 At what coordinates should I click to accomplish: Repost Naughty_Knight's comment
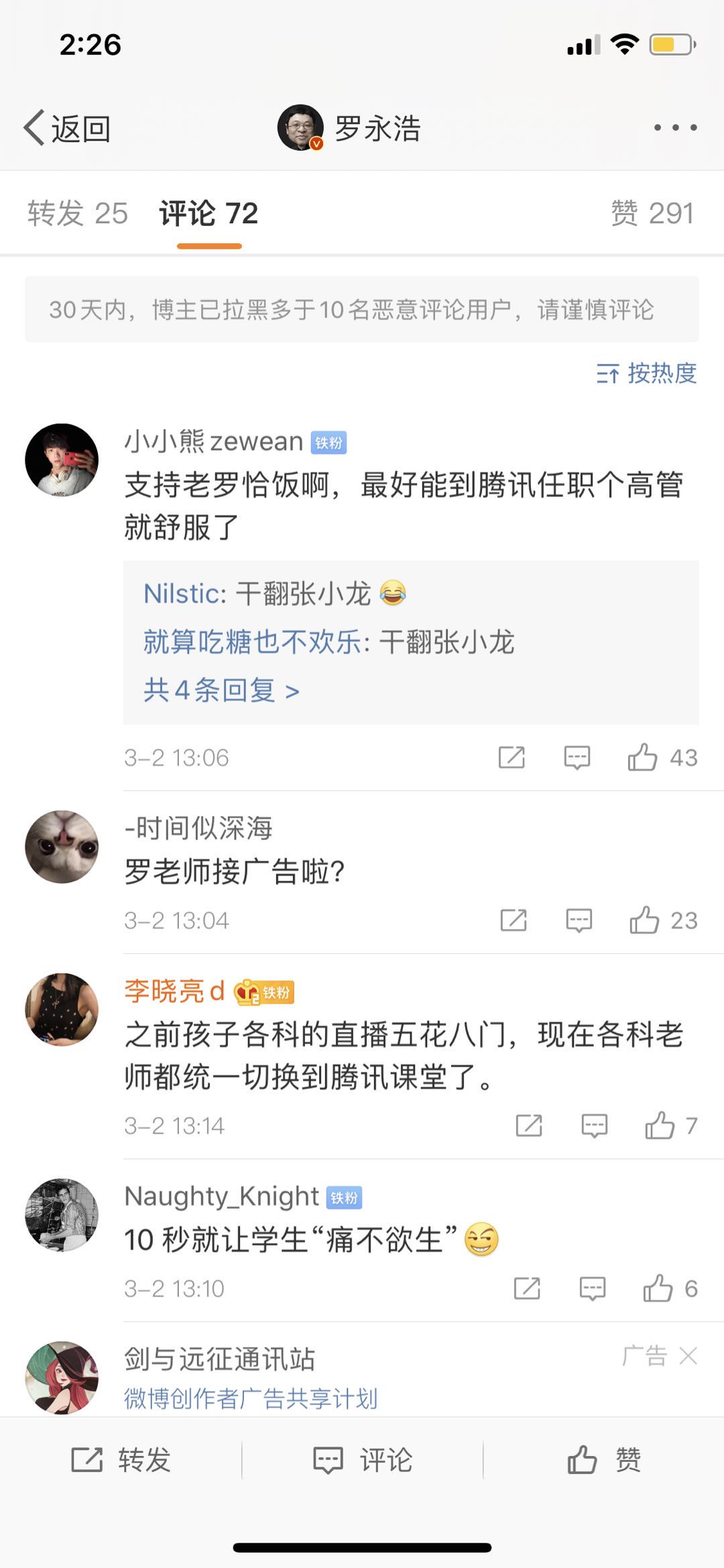(x=527, y=1288)
